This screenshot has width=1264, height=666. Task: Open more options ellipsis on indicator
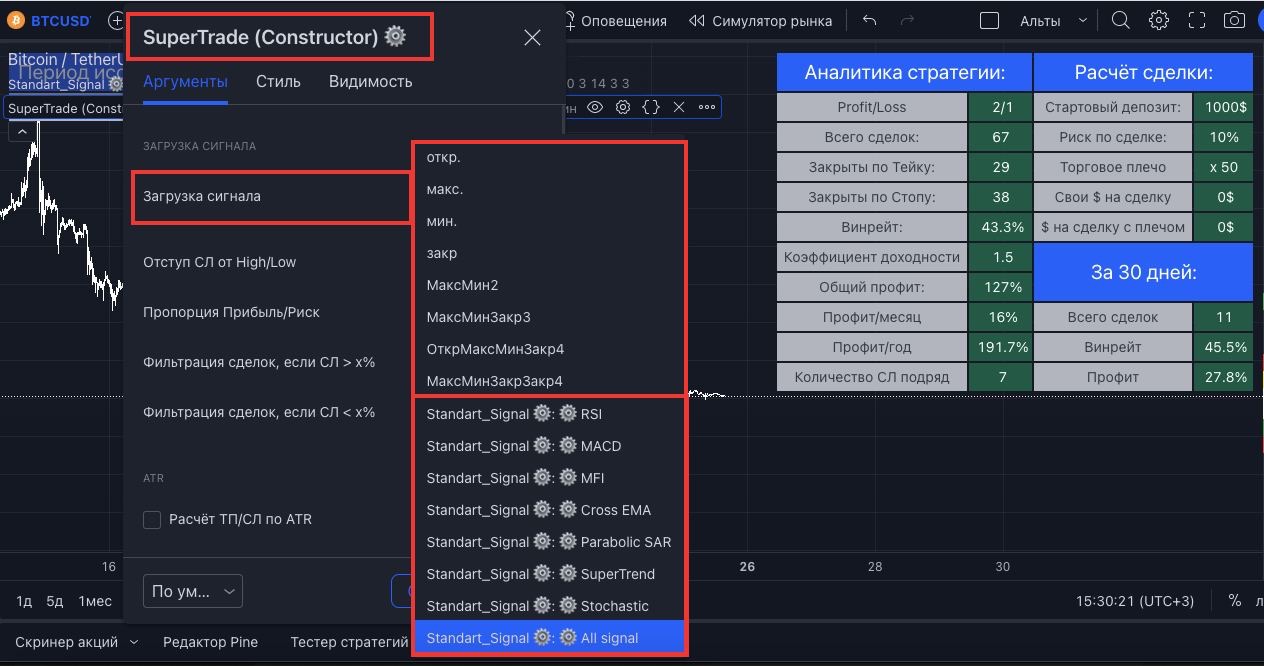click(707, 107)
